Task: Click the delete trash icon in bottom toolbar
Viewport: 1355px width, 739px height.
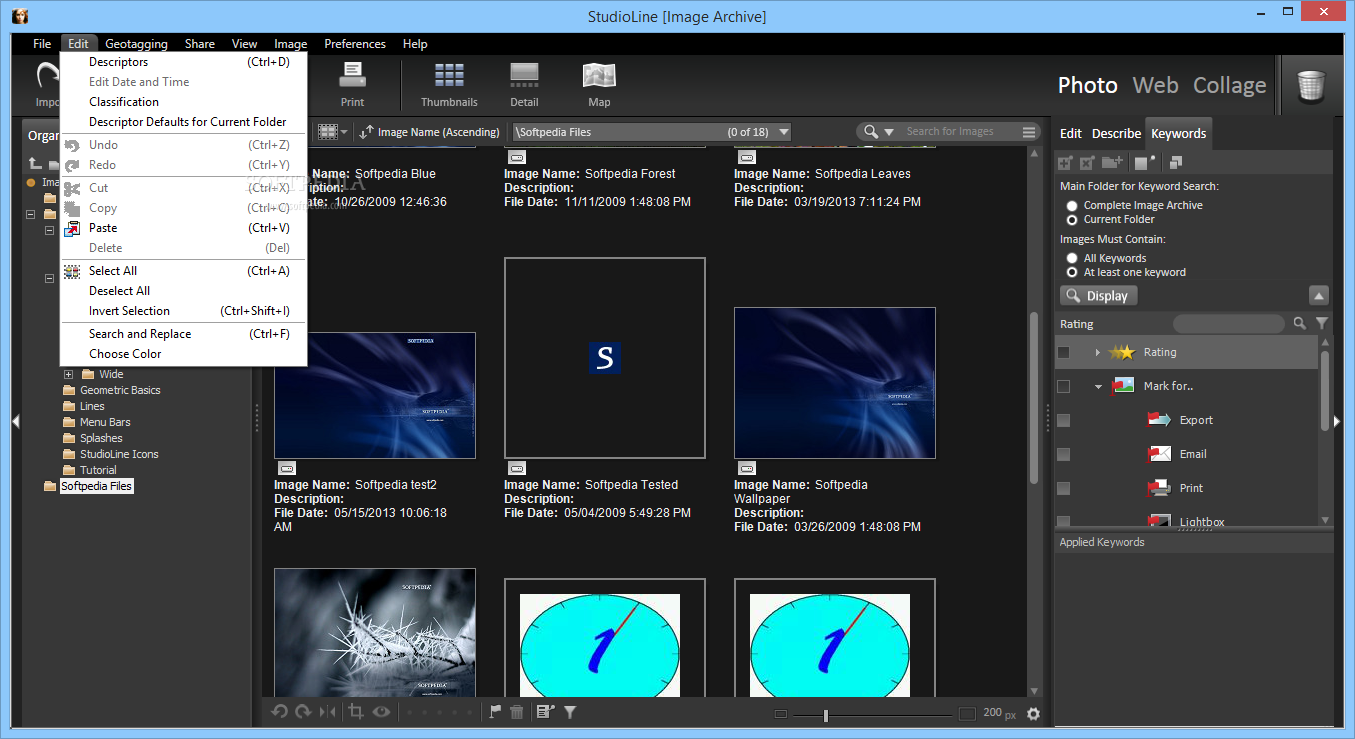Action: tap(517, 712)
